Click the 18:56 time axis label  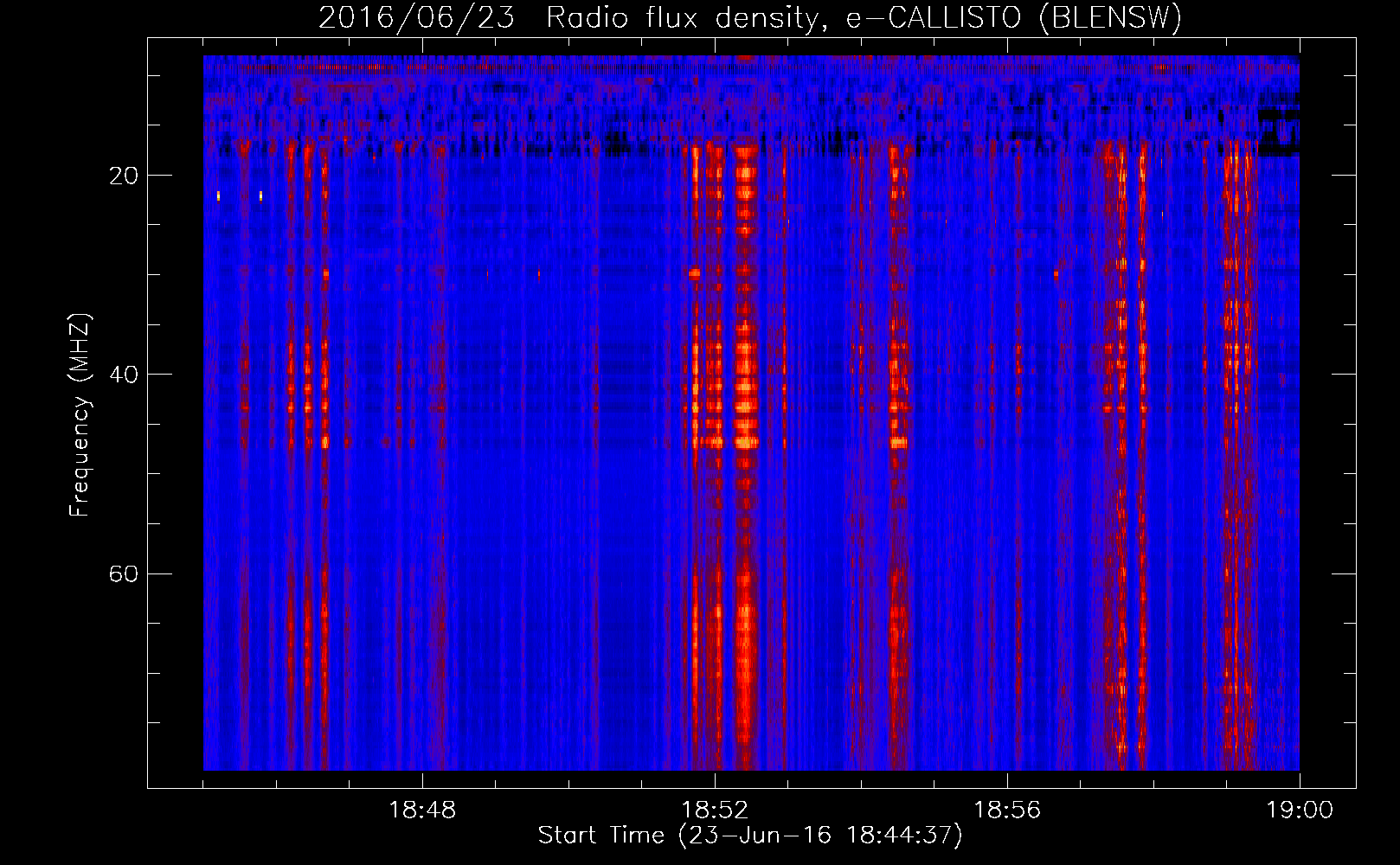[x=1007, y=811]
